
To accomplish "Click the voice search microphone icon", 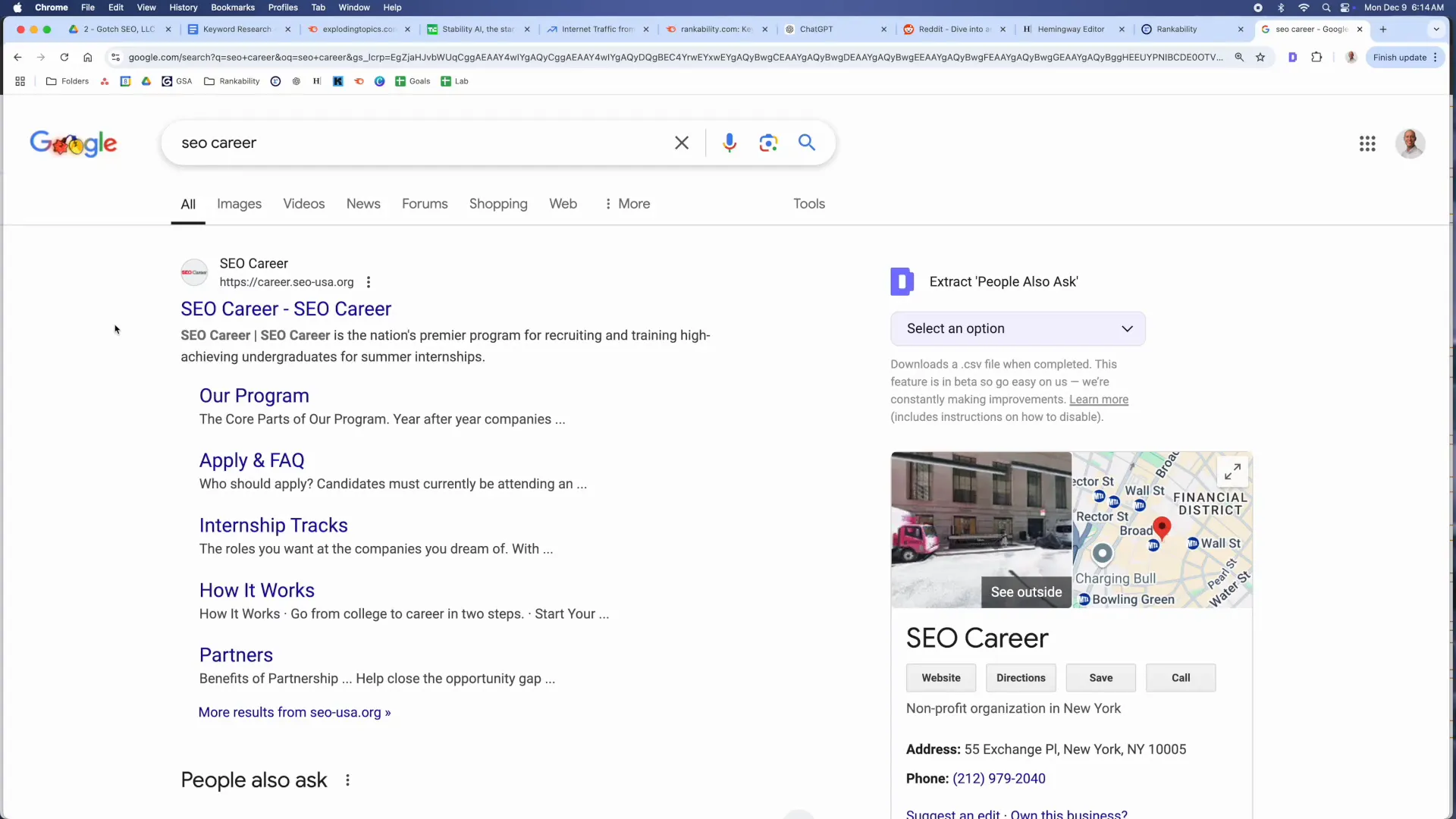I will (x=729, y=143).
